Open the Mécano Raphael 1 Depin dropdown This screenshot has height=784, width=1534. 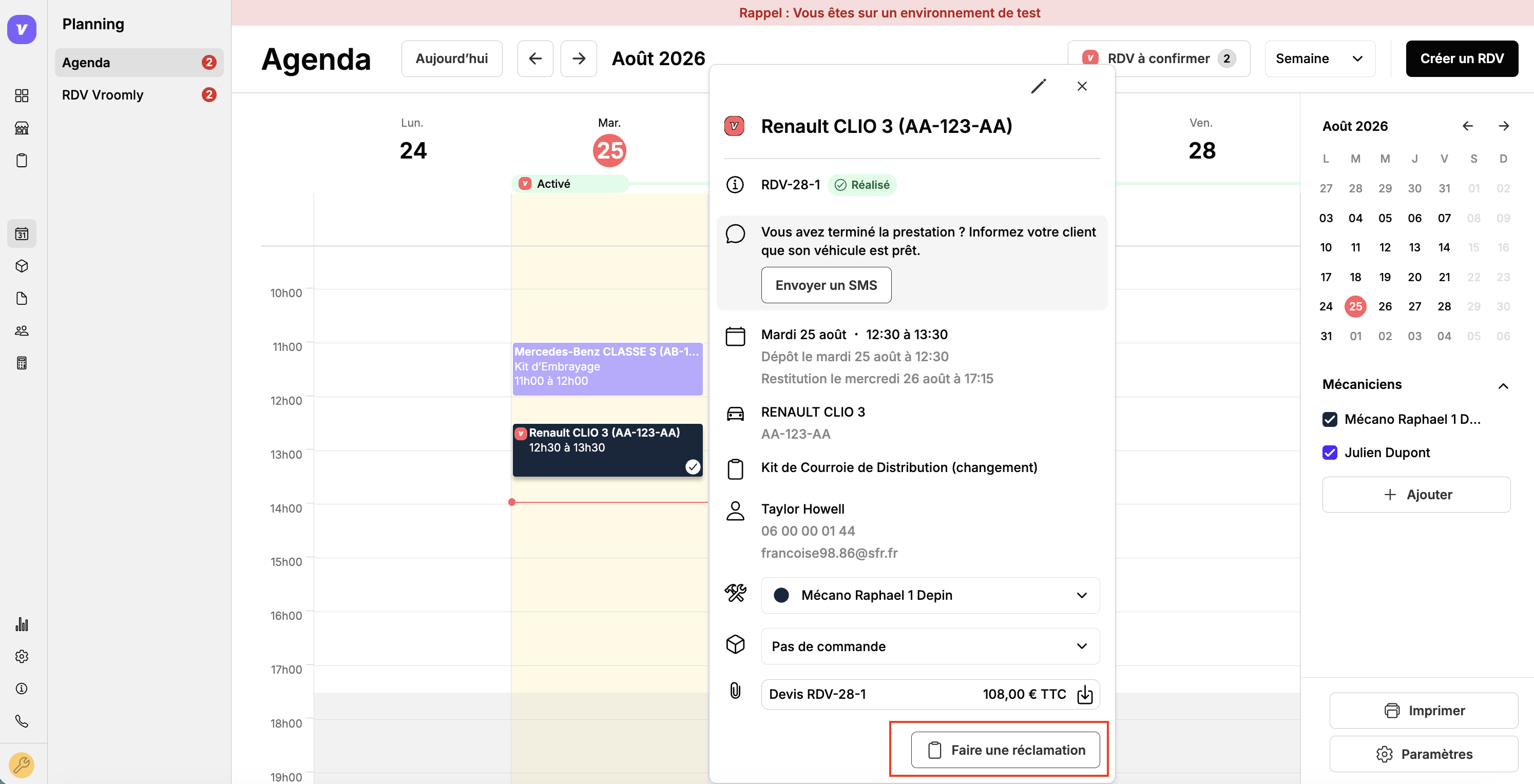930,595
